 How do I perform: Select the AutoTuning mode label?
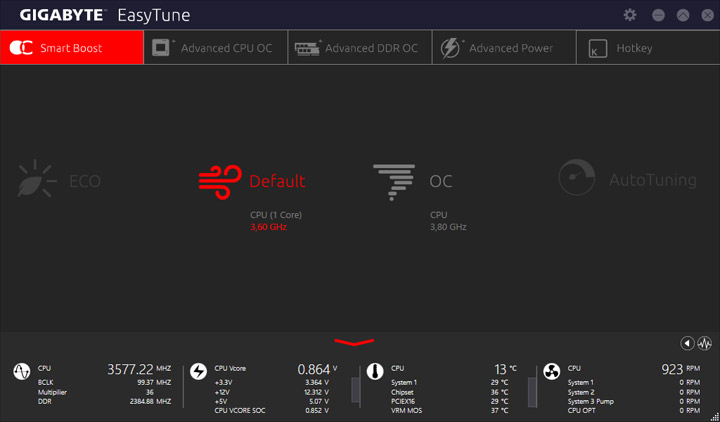pyautogui.click(x=652, y=180)
